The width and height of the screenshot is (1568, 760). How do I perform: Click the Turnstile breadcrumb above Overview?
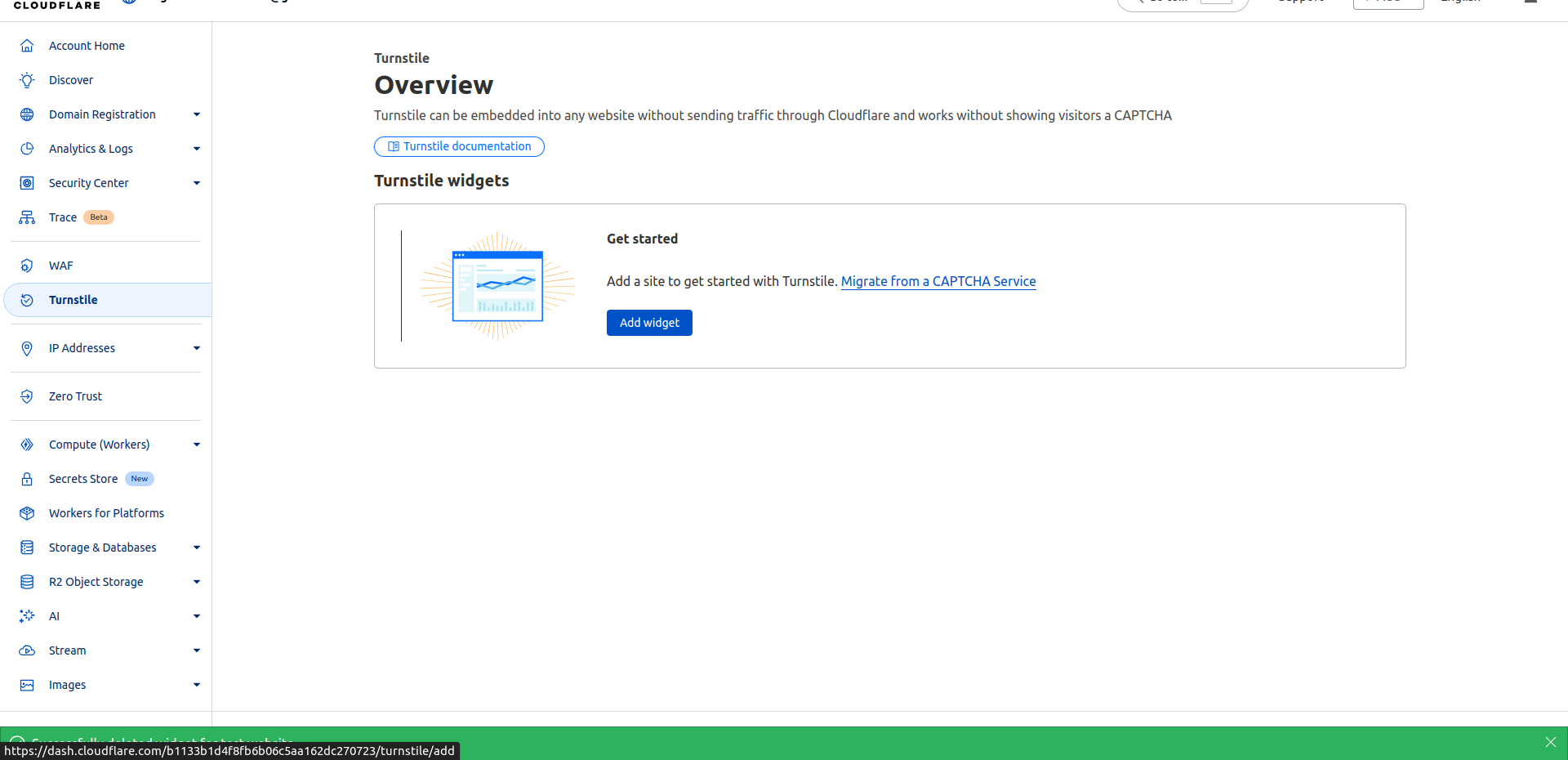pyautogui.click(x=402, y=58)
